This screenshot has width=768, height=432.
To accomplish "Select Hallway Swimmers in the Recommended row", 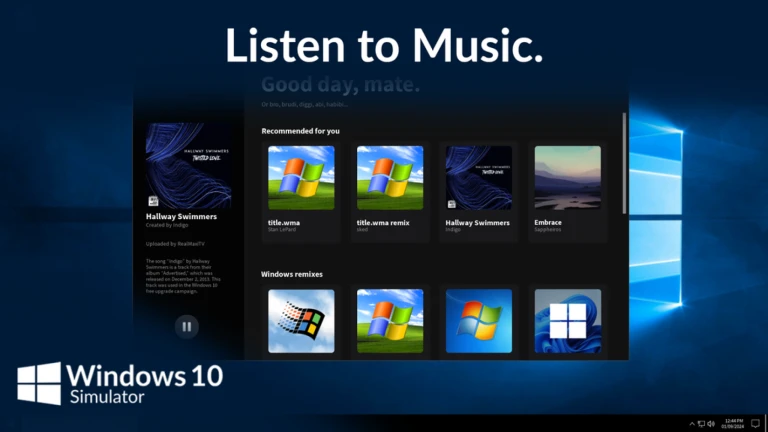I will tap(478, 178).
